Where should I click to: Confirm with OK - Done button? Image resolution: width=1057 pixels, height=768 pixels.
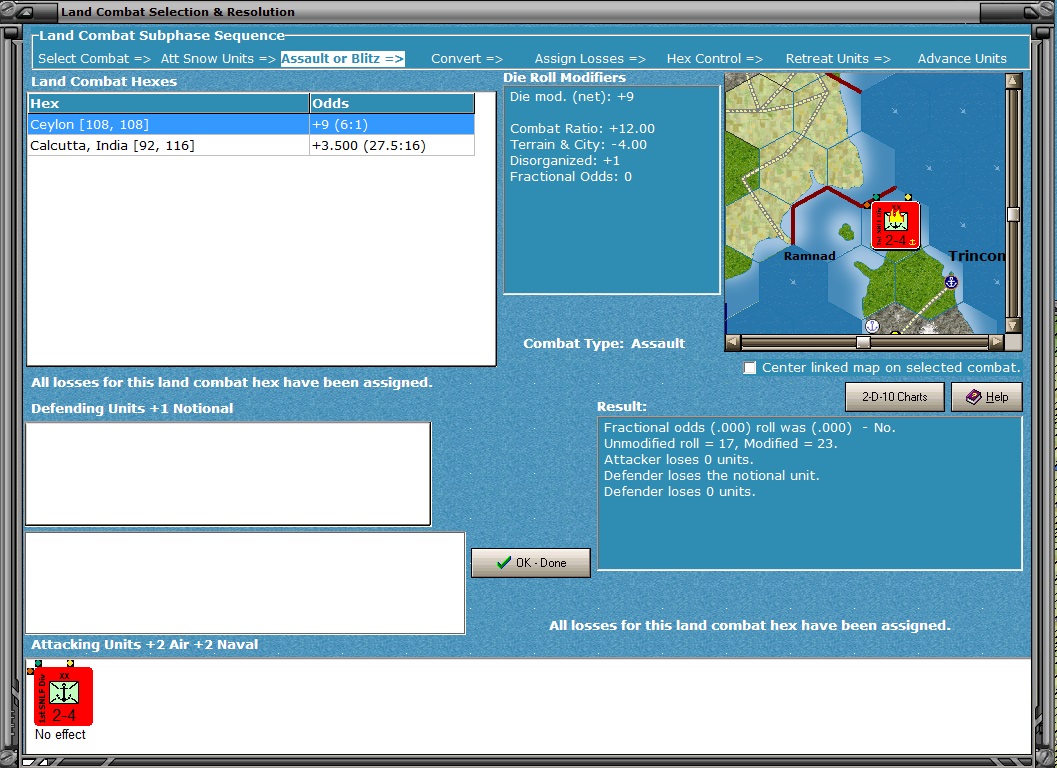point(531,562)
